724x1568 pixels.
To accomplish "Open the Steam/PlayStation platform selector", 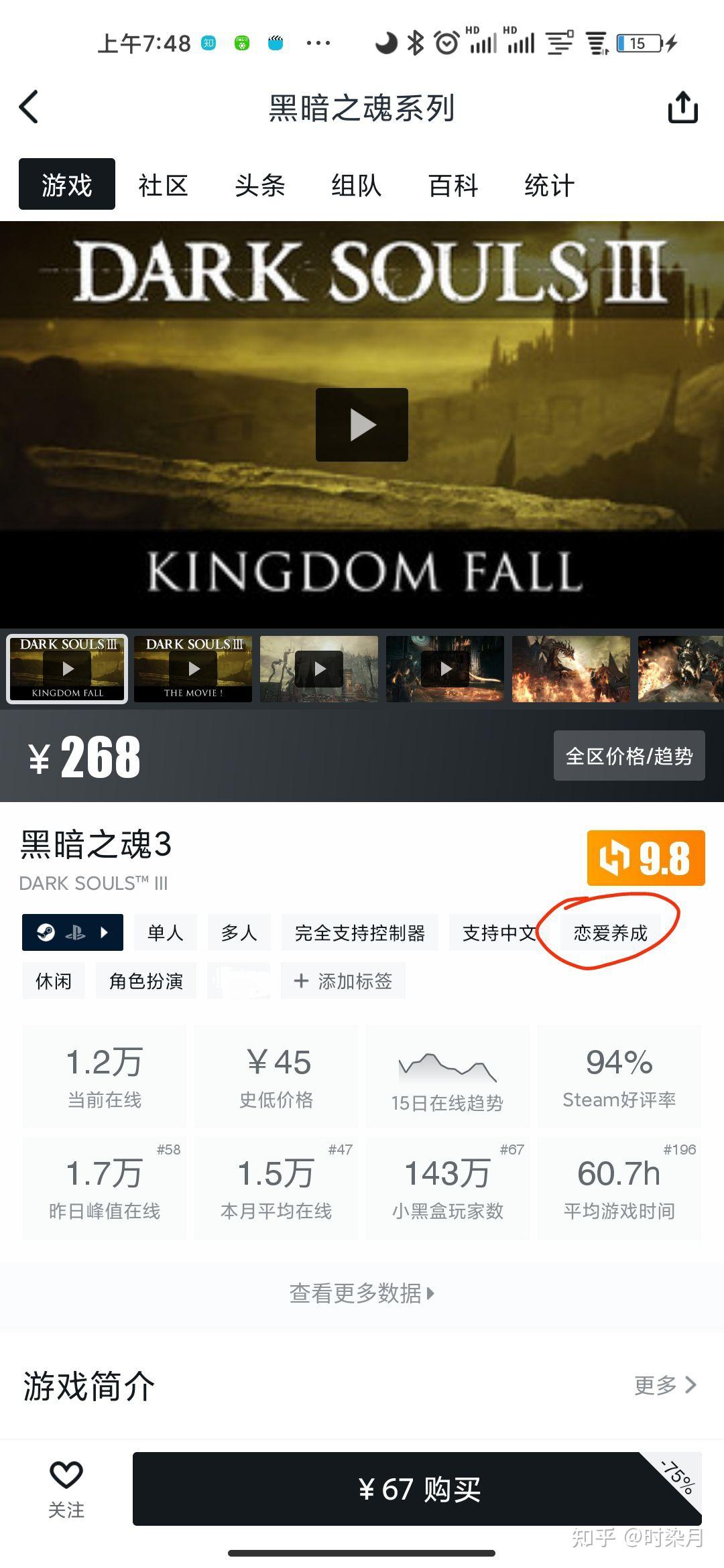I will click(x=72, y=932).
